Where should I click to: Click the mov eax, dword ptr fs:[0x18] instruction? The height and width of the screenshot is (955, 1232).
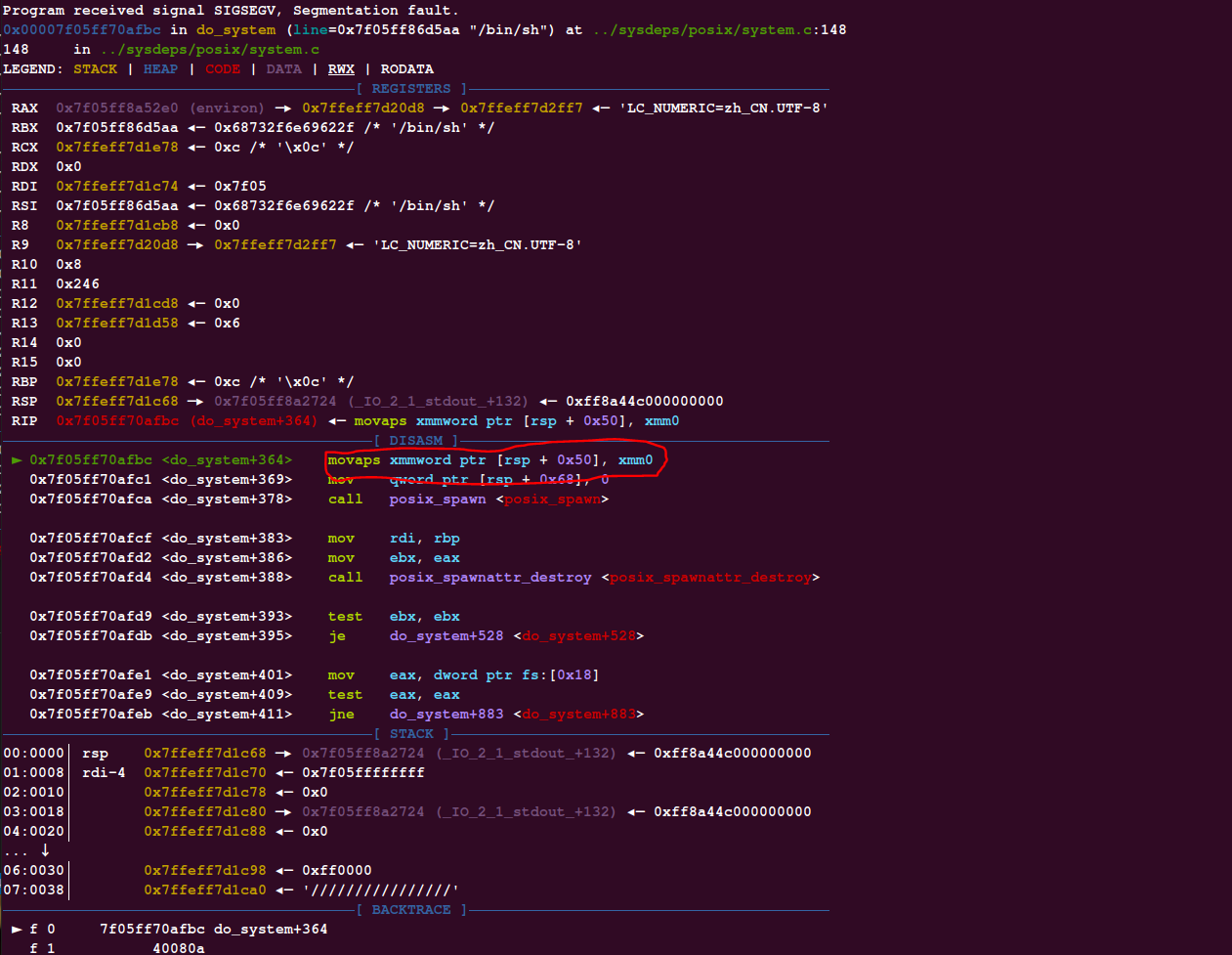(463, 675)
